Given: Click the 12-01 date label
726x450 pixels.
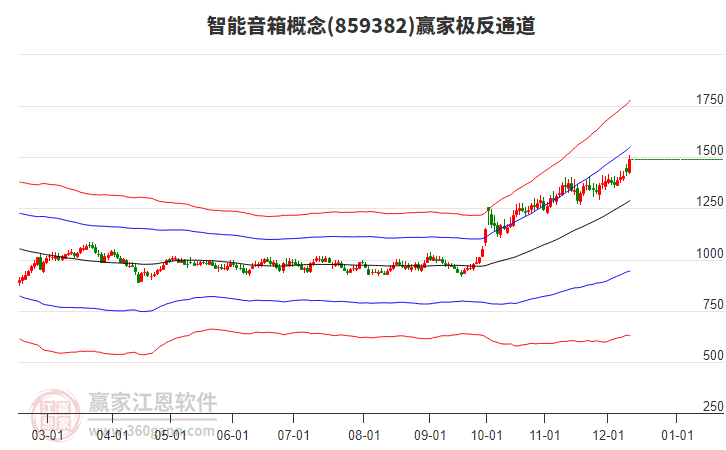Looking at the screenshot, I should coord(608,435).
